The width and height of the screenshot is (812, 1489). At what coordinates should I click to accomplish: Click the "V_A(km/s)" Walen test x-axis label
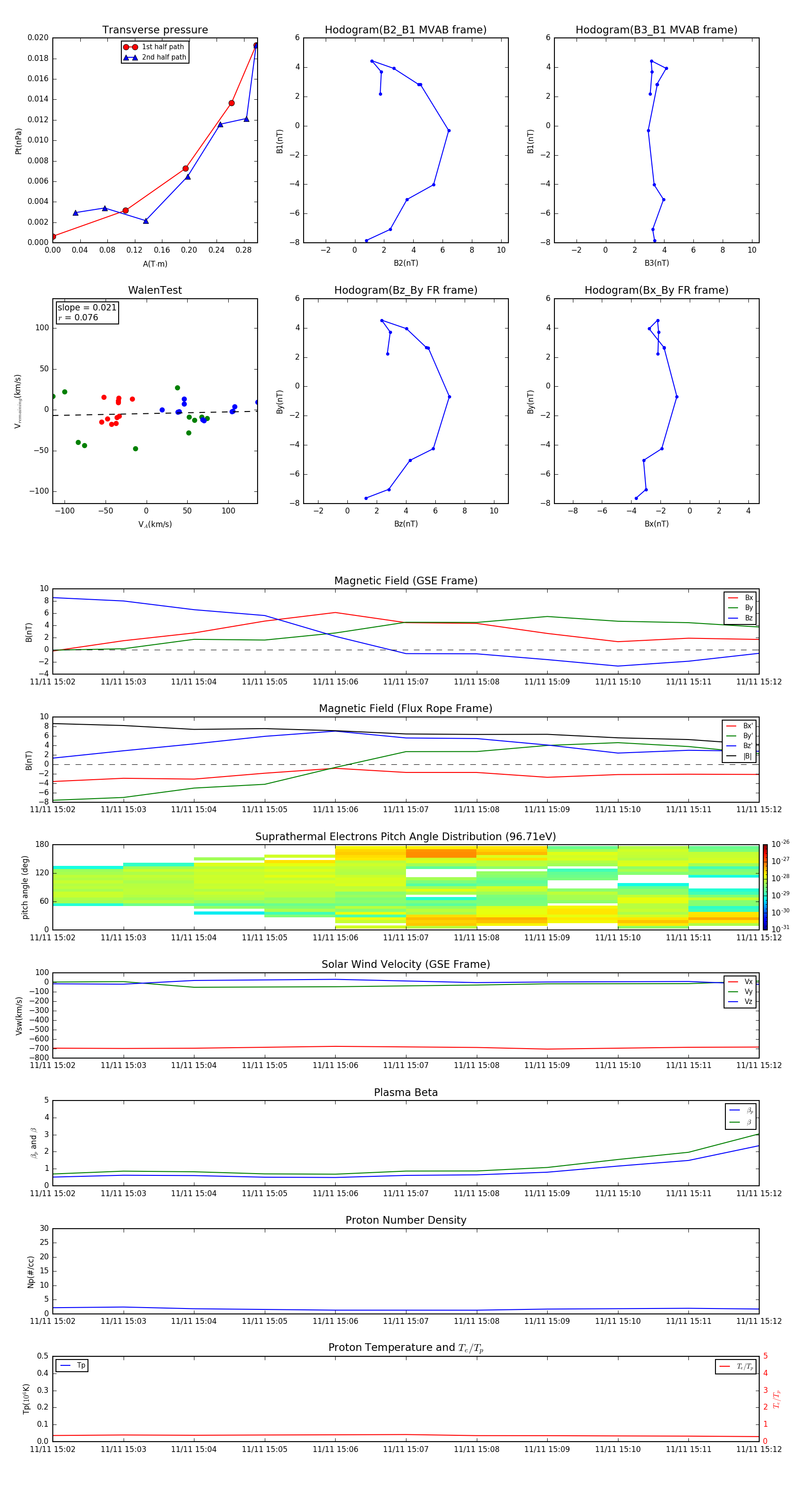click(x=155, y=524)
